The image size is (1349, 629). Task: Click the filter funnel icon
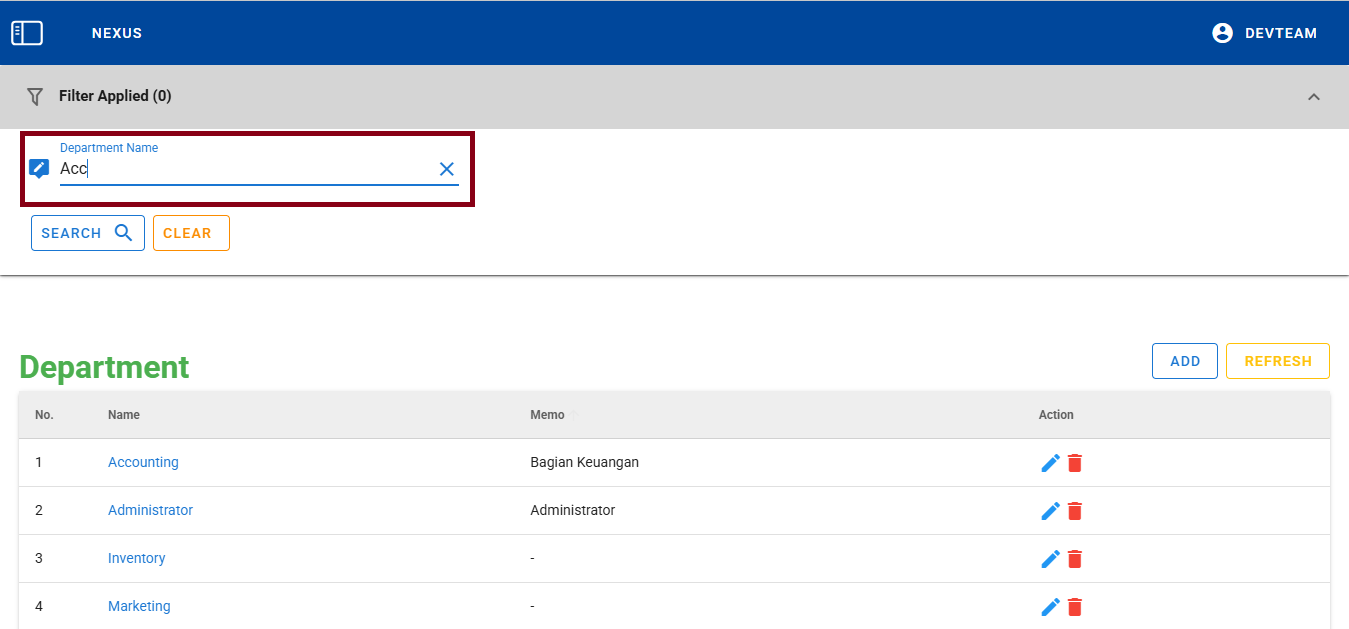click(35, 96)
